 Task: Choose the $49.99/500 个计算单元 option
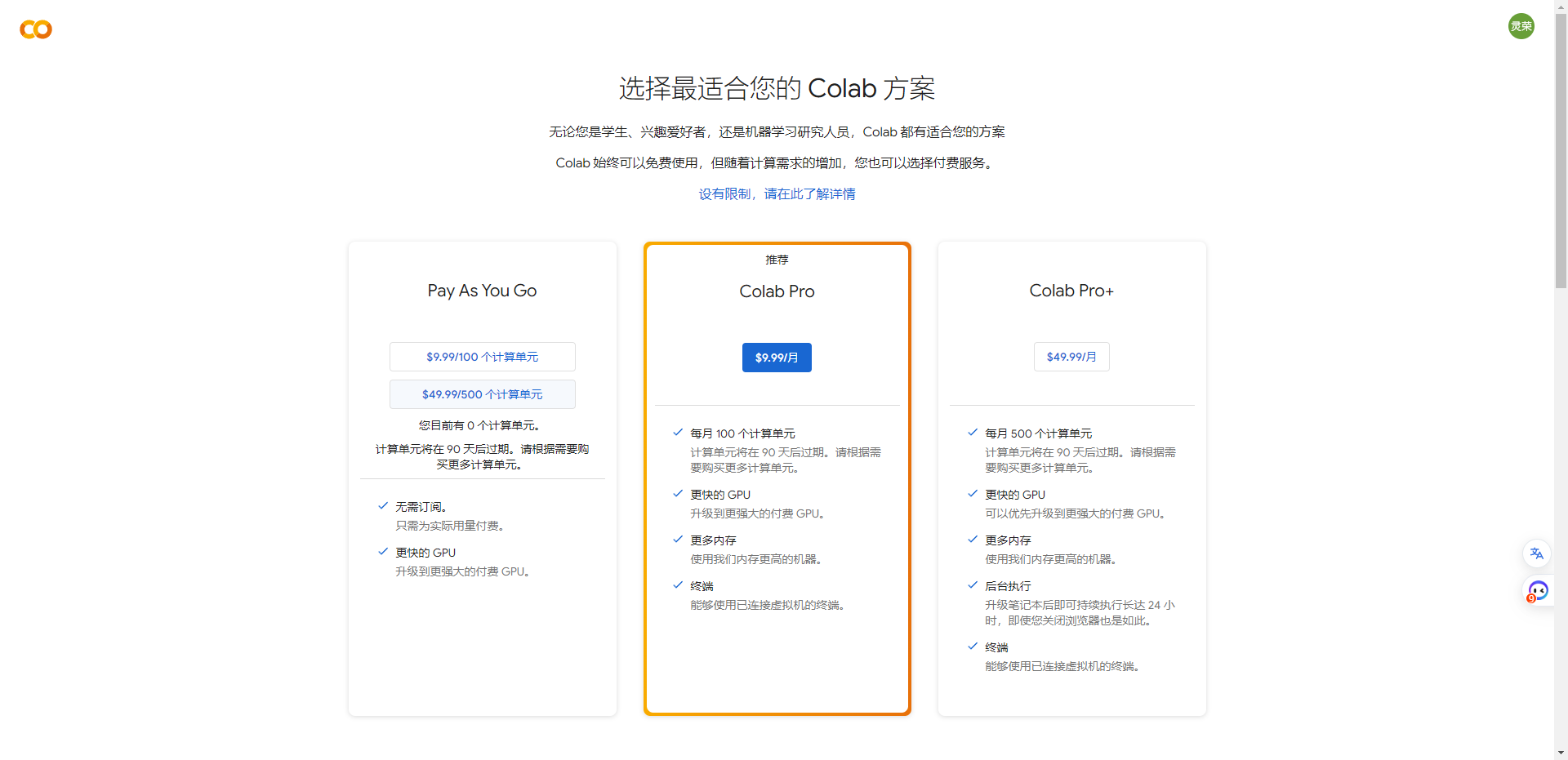coord(482,393)
